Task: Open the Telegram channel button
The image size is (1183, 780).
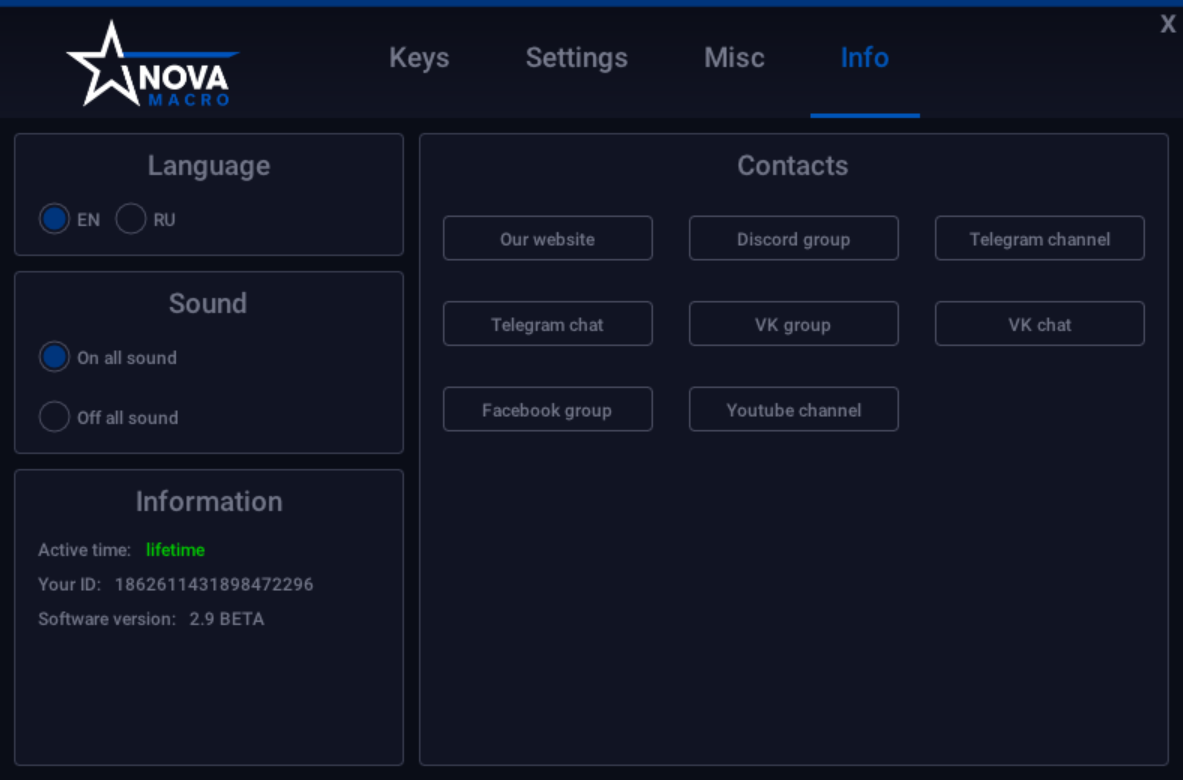Action: (x=1039, y=239)
